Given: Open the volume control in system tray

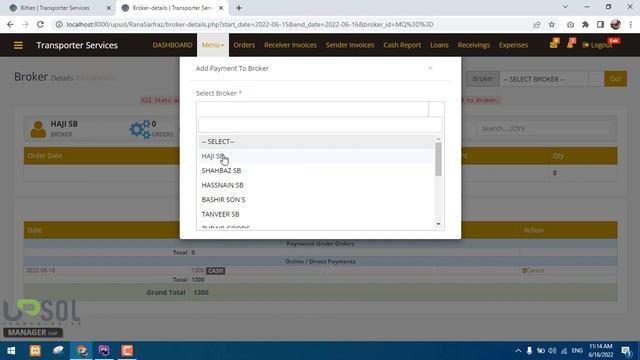Looking at the screenshot, I should coord(552,351).
